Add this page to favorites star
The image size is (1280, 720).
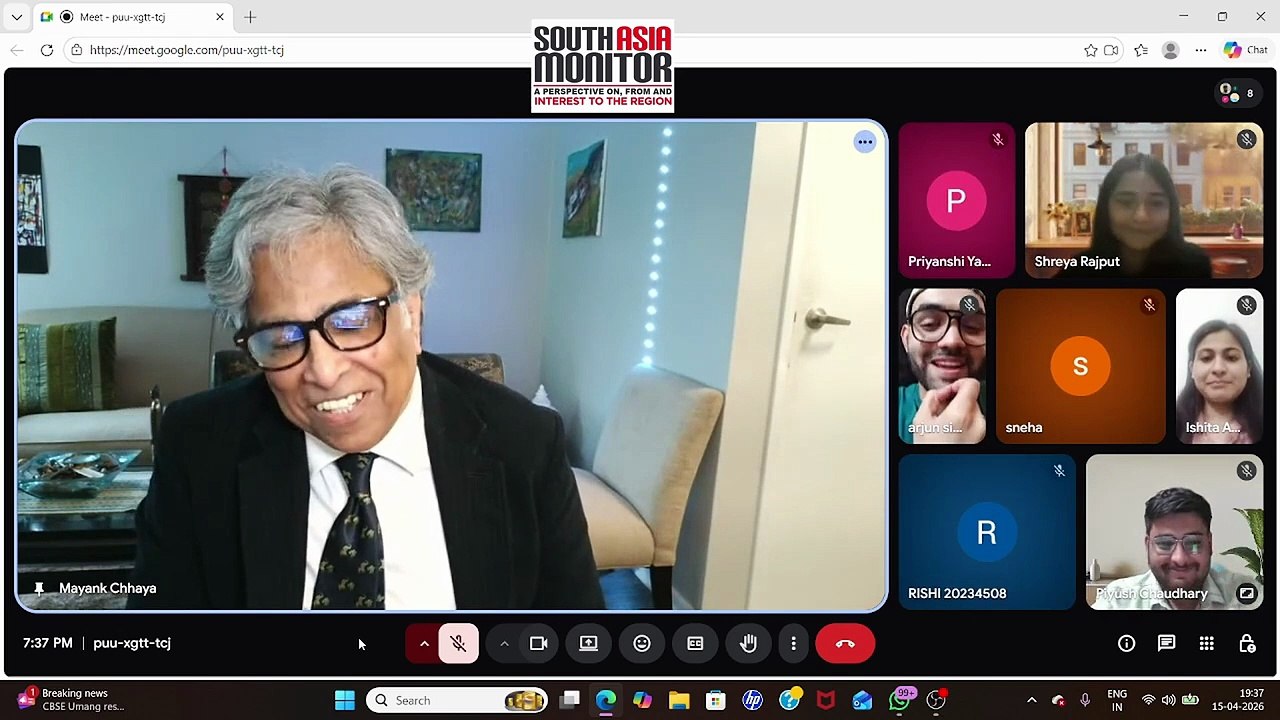coord(1091,50)
